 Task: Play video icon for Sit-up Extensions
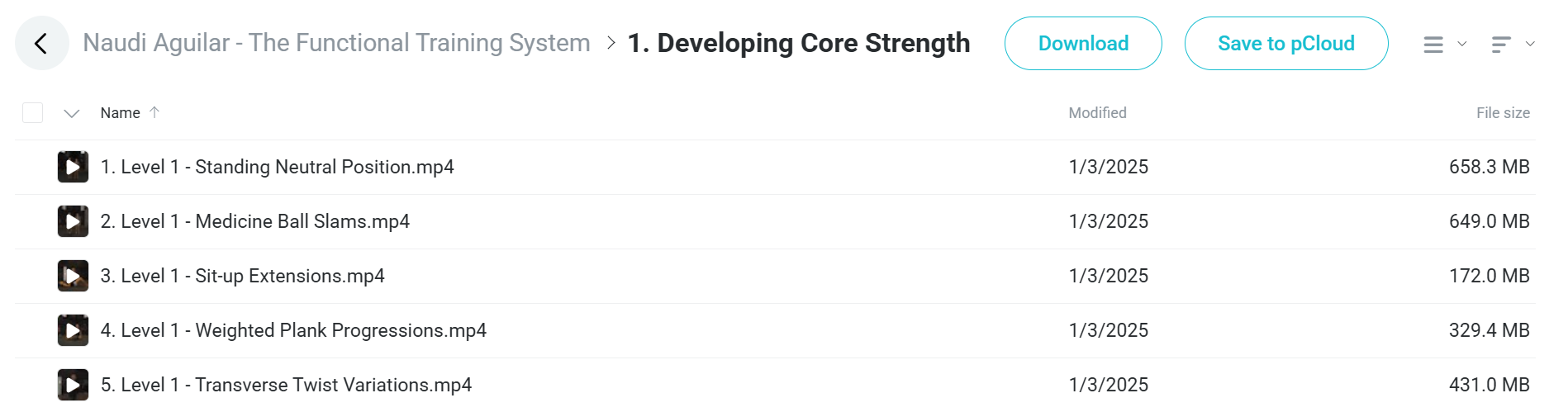[x=73, y=276]
